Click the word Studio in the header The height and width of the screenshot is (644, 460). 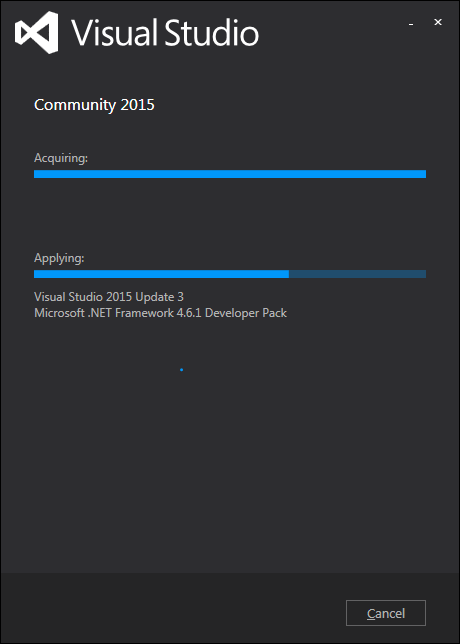(x=212, y=33)
